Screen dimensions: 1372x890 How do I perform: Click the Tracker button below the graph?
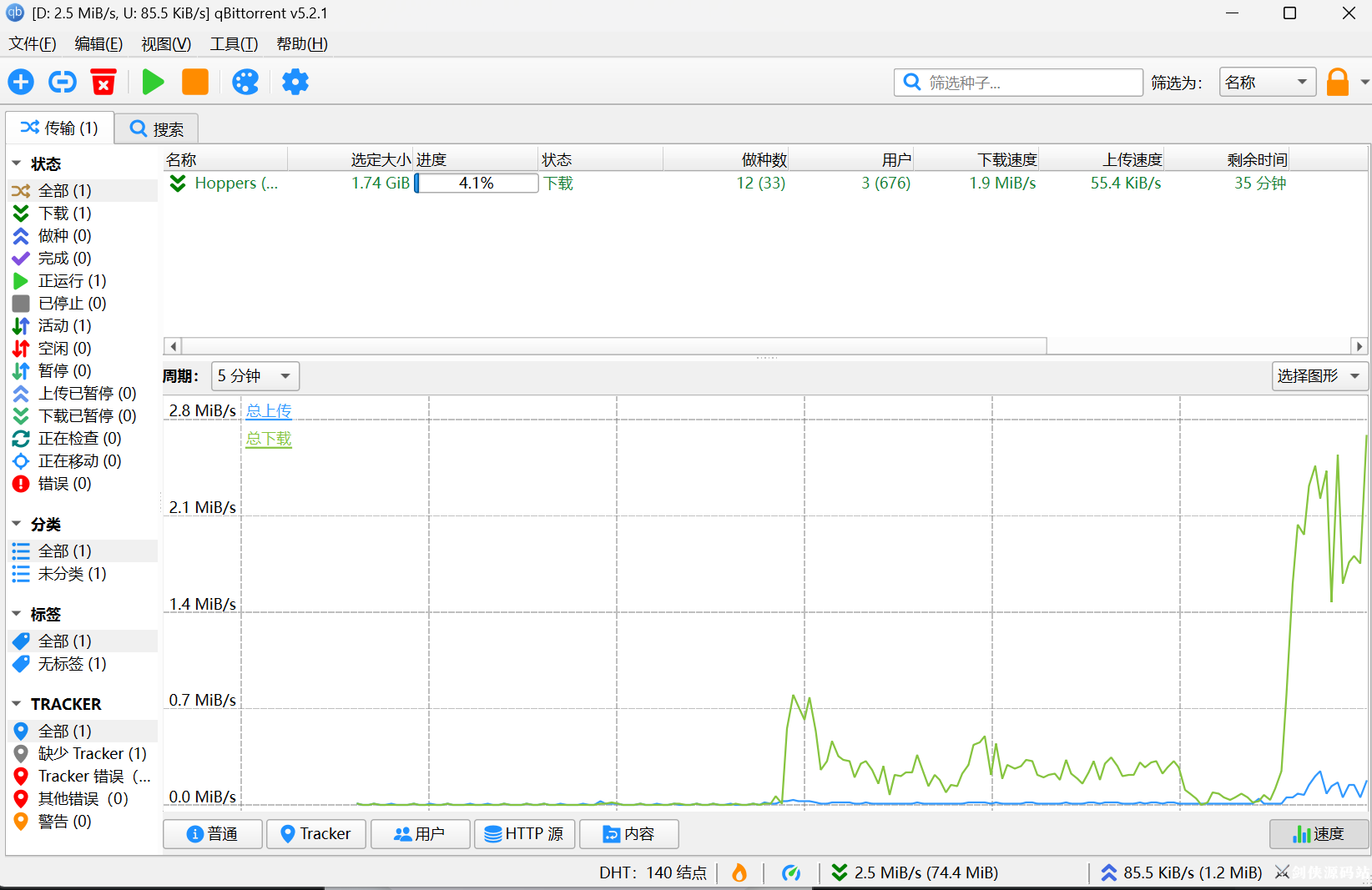(315, 834)
